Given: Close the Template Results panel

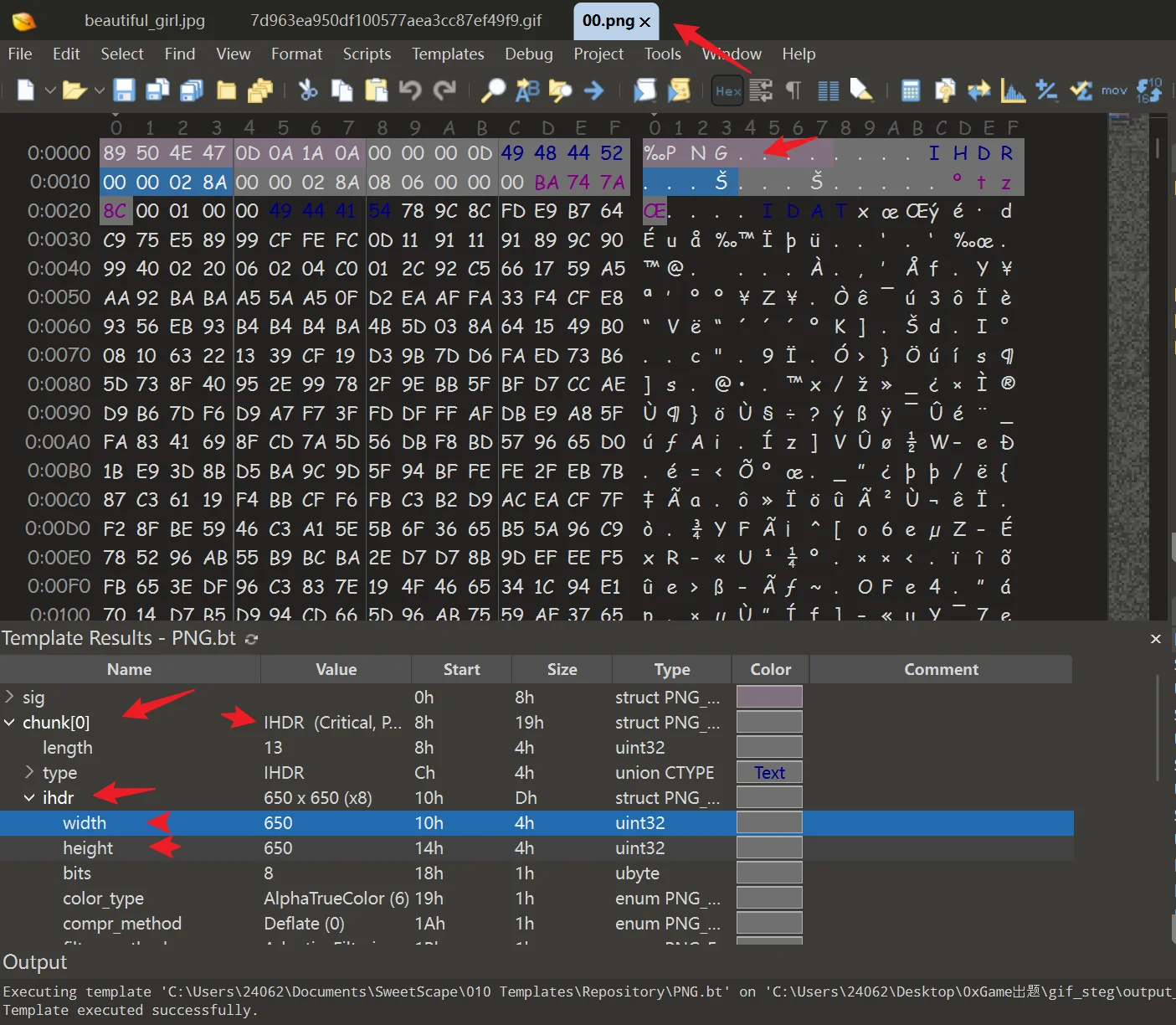Looking at the screenshot, I should pyautogui.click(x=1155, y=639).
